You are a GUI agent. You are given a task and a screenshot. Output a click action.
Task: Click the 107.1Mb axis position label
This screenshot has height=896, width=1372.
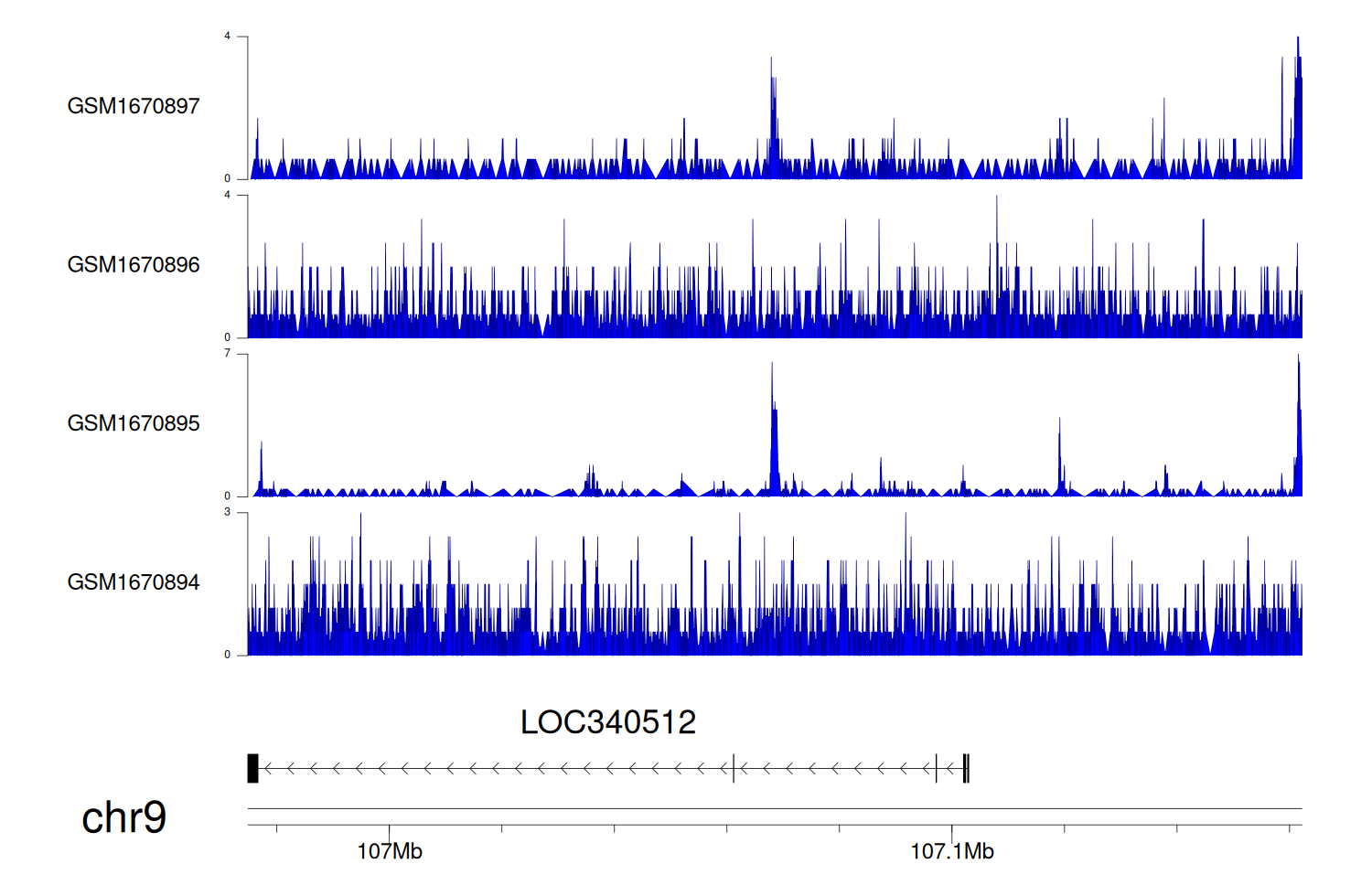click(951, 851)
